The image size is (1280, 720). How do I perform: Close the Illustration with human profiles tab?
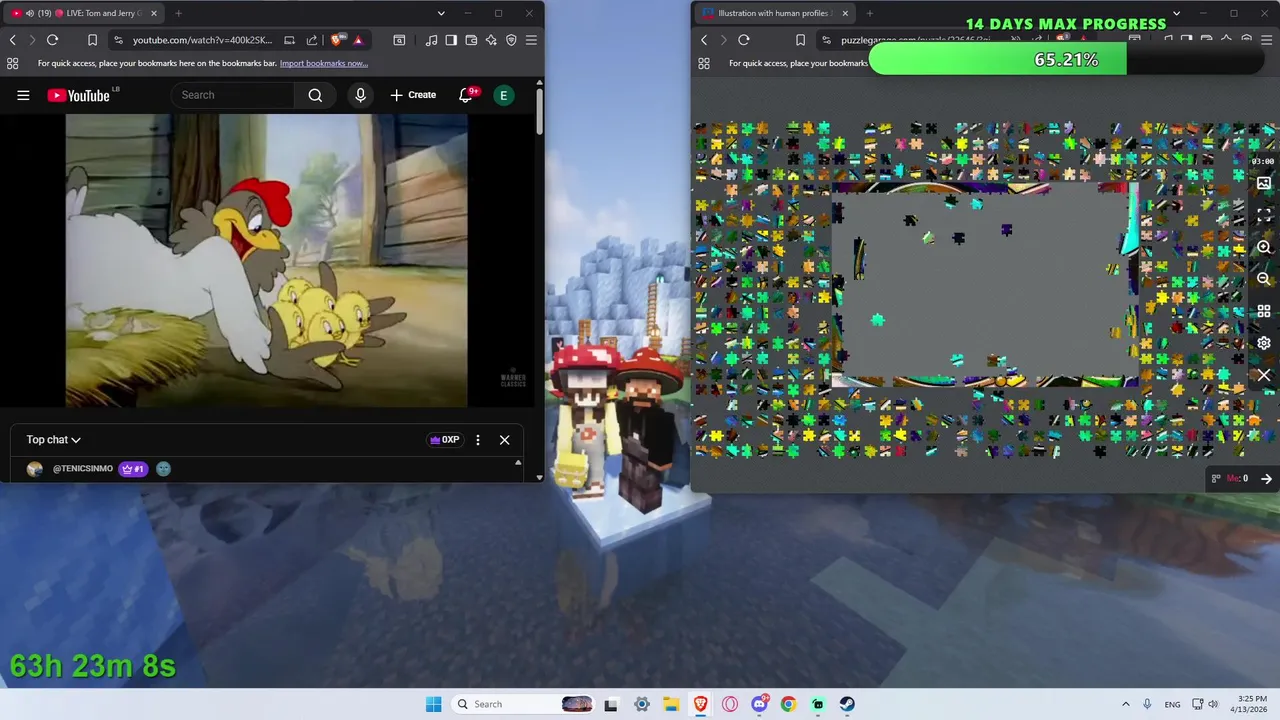click(845, 13)
